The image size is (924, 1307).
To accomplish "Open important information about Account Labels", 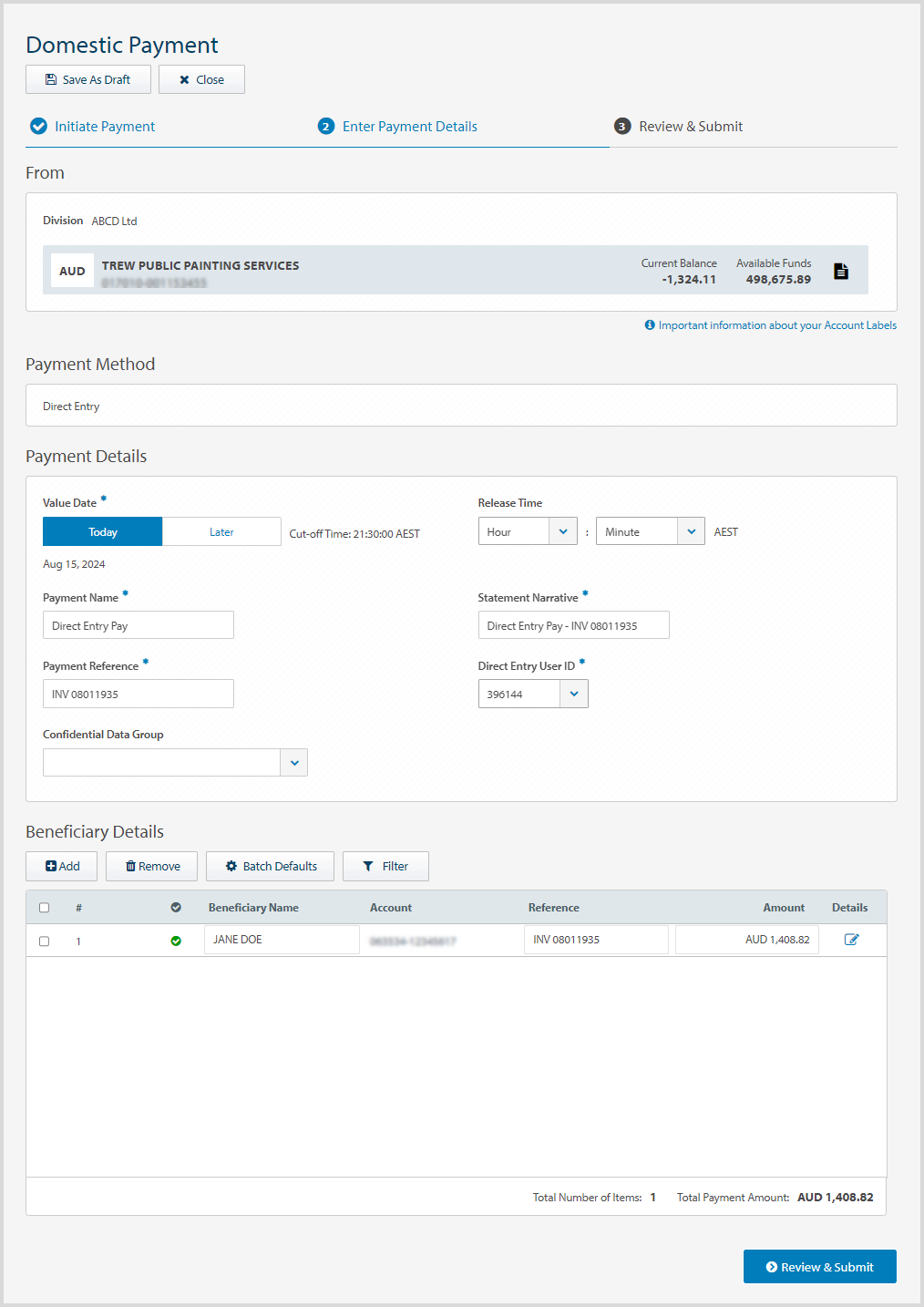I will click(776, 324).
